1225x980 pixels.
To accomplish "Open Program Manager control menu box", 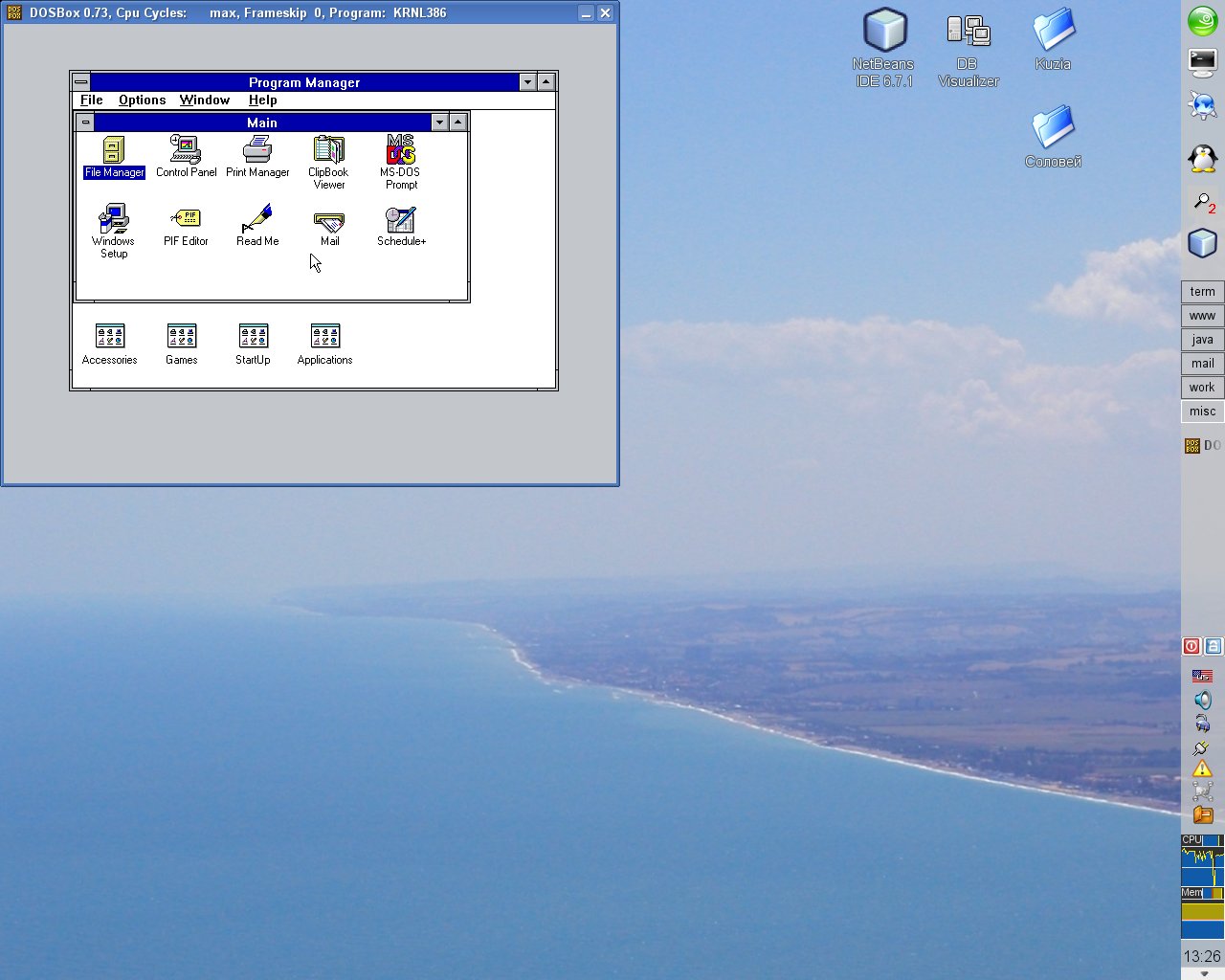I will click(x=81, y=82).
